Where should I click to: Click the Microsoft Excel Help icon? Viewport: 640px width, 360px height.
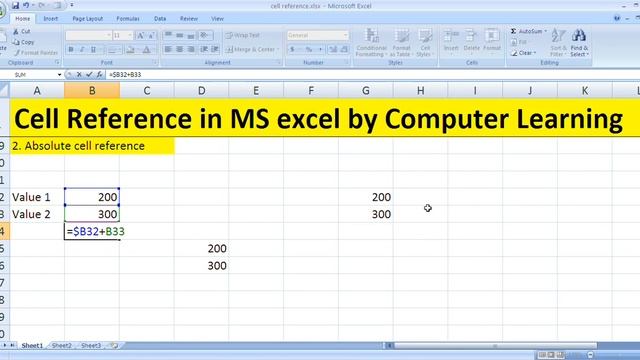pos(617,18)
